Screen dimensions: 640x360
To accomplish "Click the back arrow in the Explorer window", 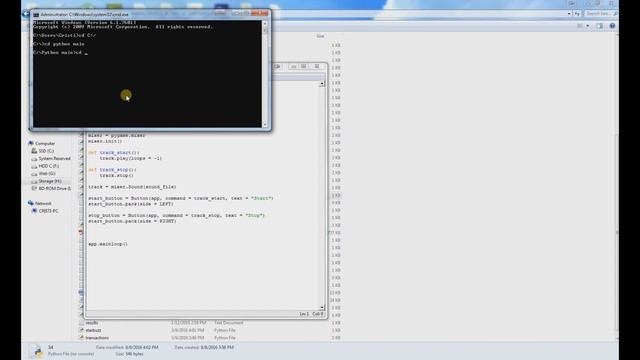I will (26, 14).
